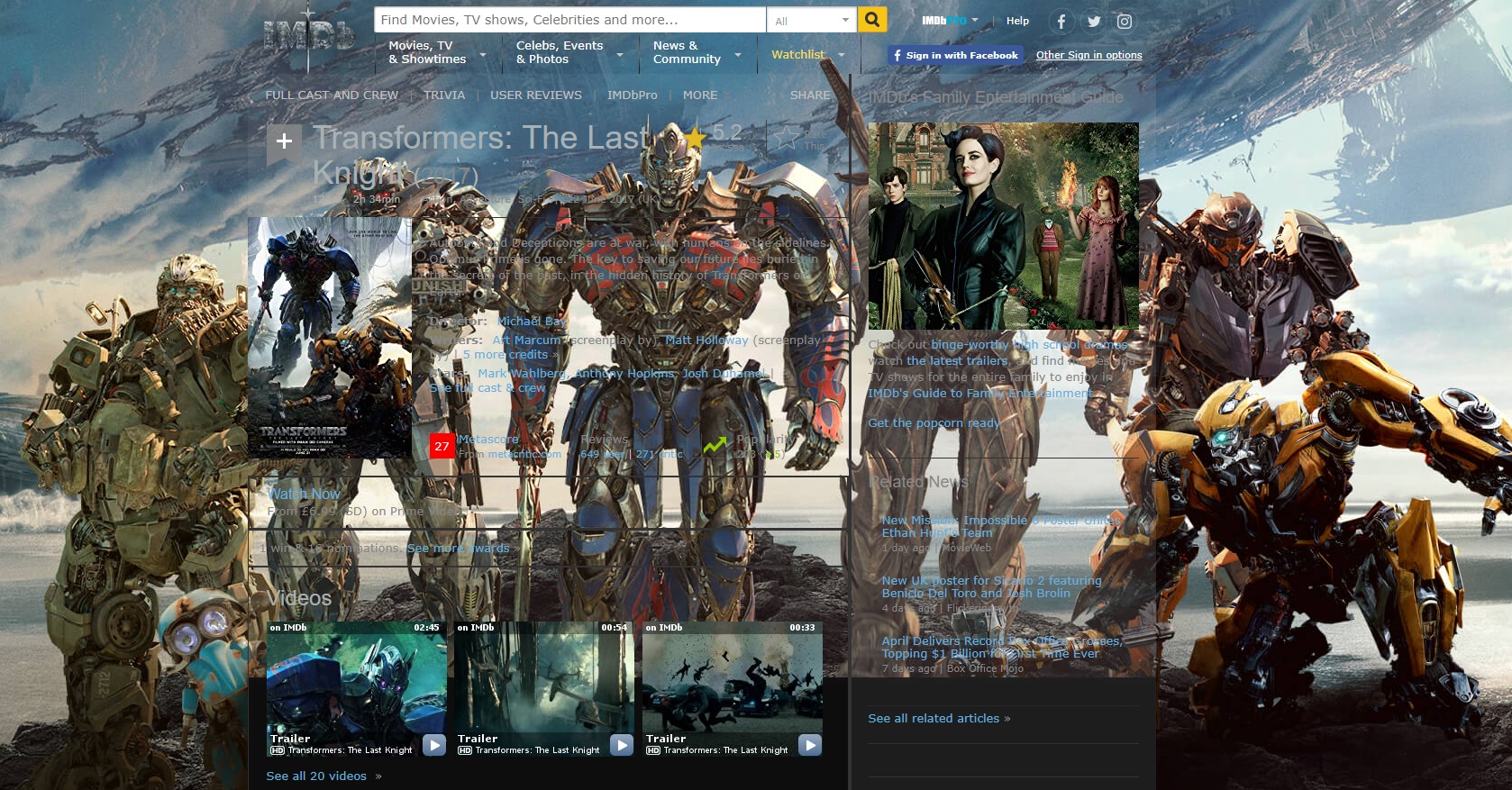Open Anthony Hopkins' page
This screenshot has height=790, width=1512.
(x=624, y=374)
